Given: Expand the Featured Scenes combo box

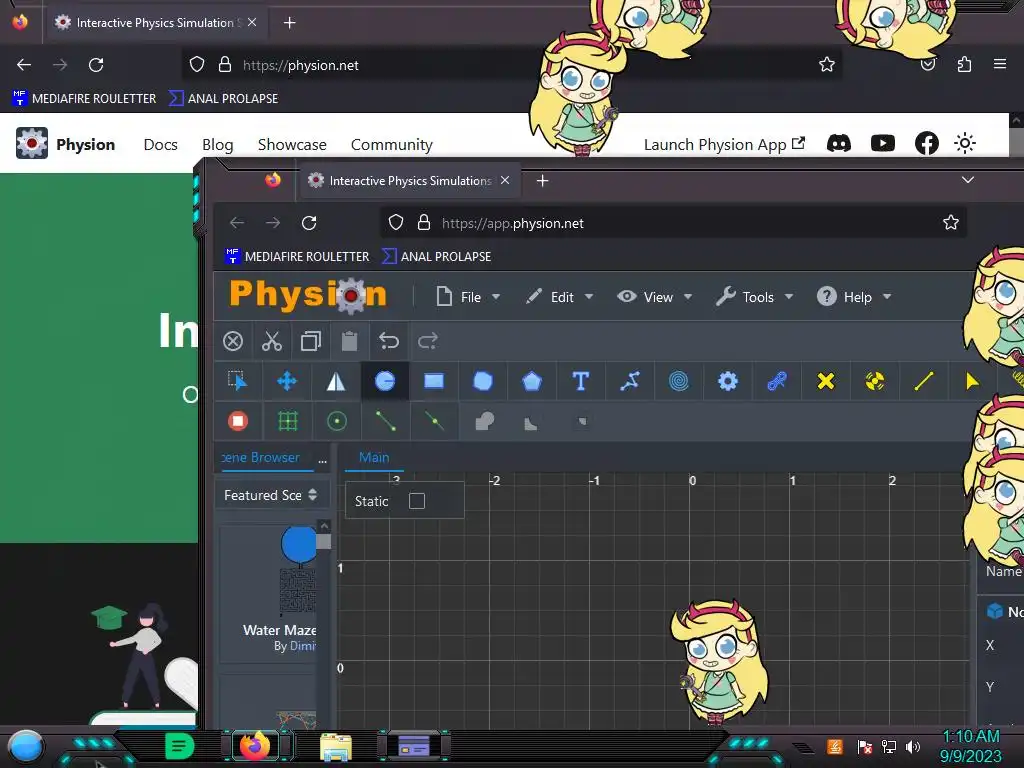Looking at the screenshot, I should 270,495.
